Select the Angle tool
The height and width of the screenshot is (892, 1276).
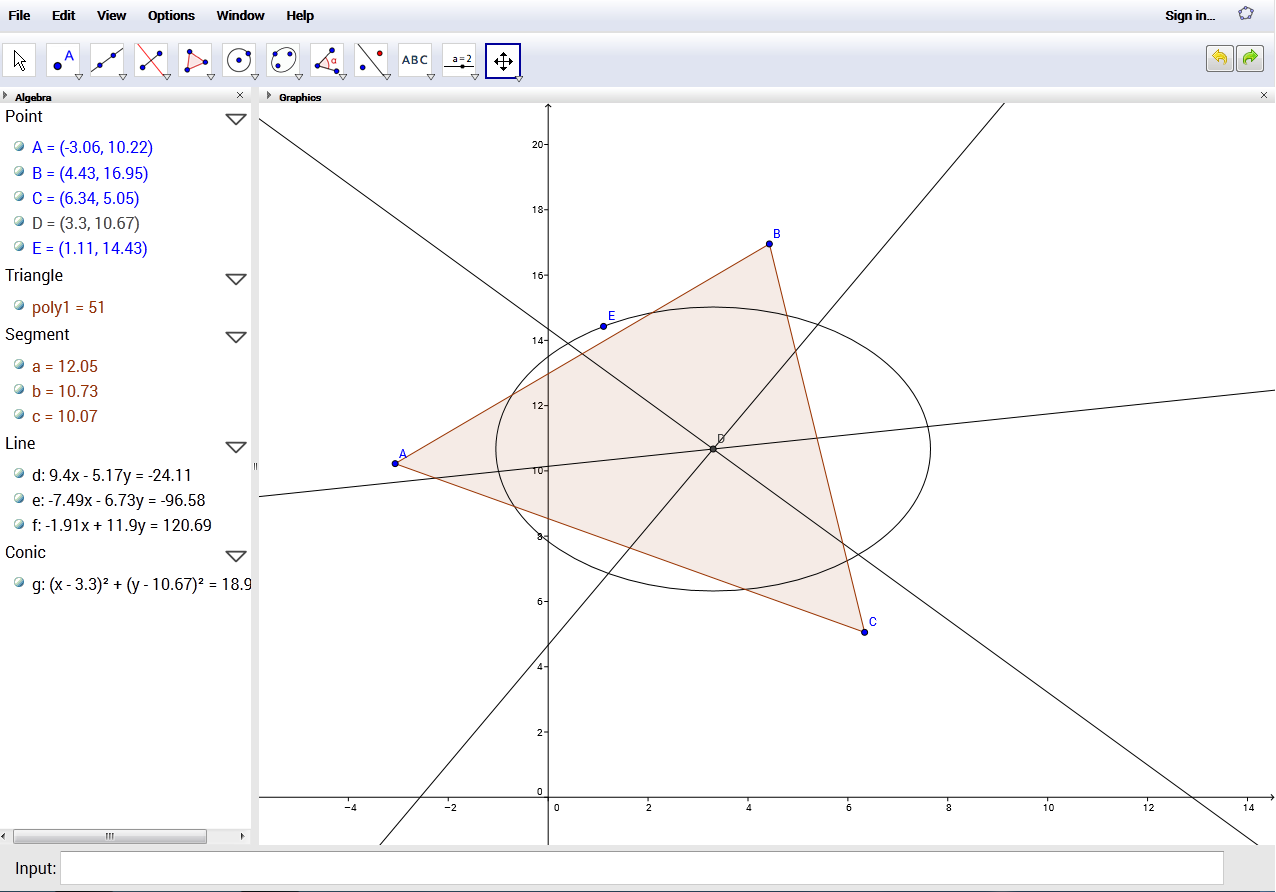point(326,59)
